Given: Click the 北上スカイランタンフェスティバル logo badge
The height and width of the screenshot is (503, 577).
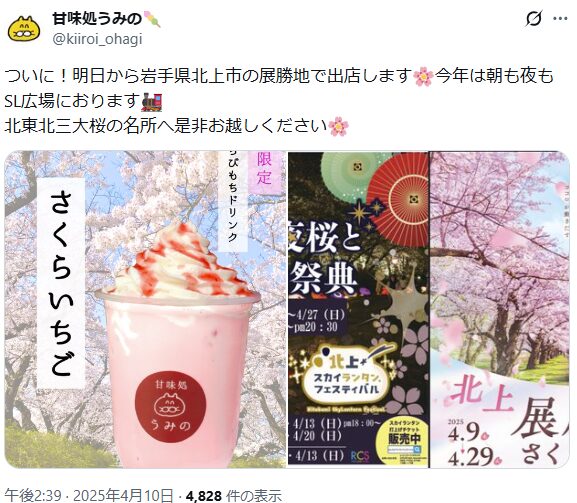Looking at the screenshot, I should (347, 372).
